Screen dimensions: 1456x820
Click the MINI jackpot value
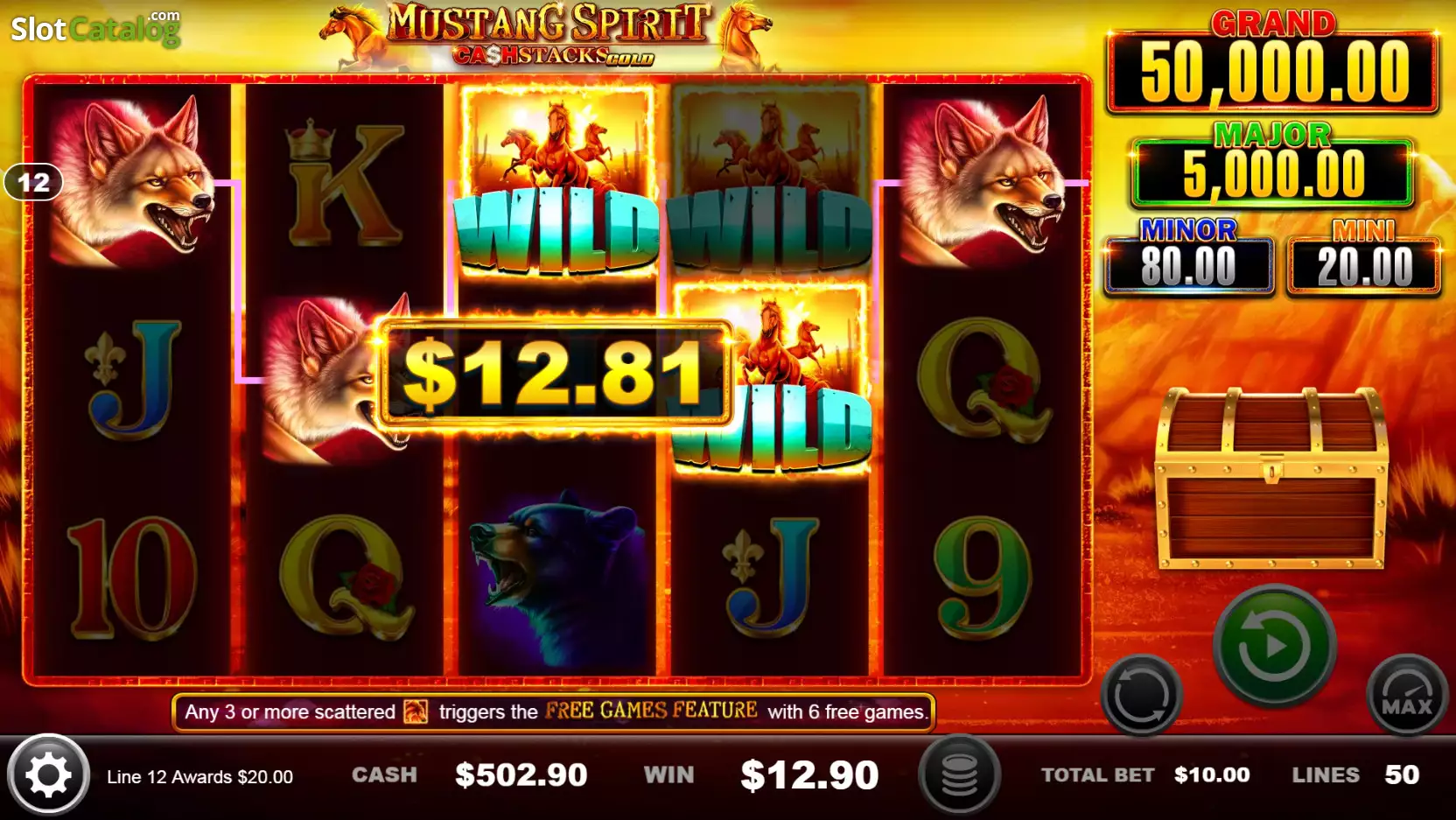[1364, 266]
